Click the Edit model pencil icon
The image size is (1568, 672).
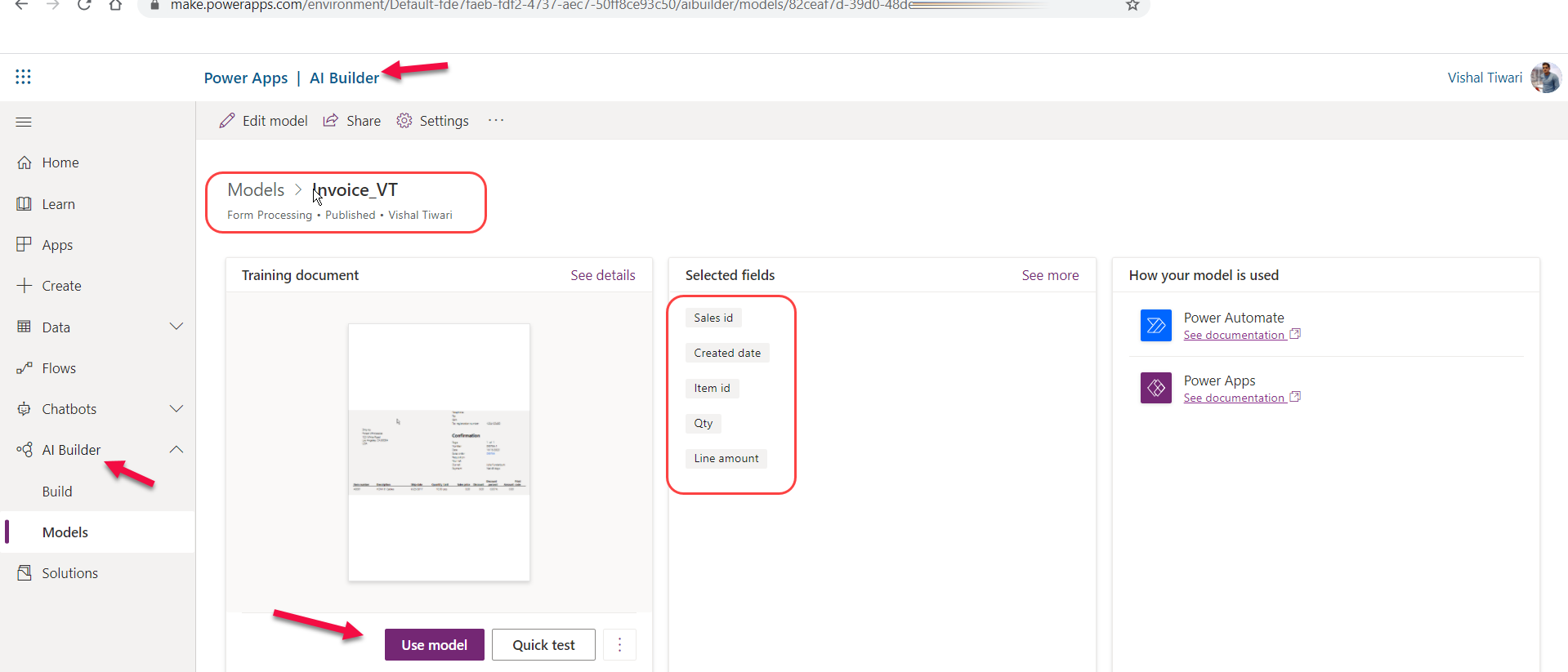pos(227,121)
